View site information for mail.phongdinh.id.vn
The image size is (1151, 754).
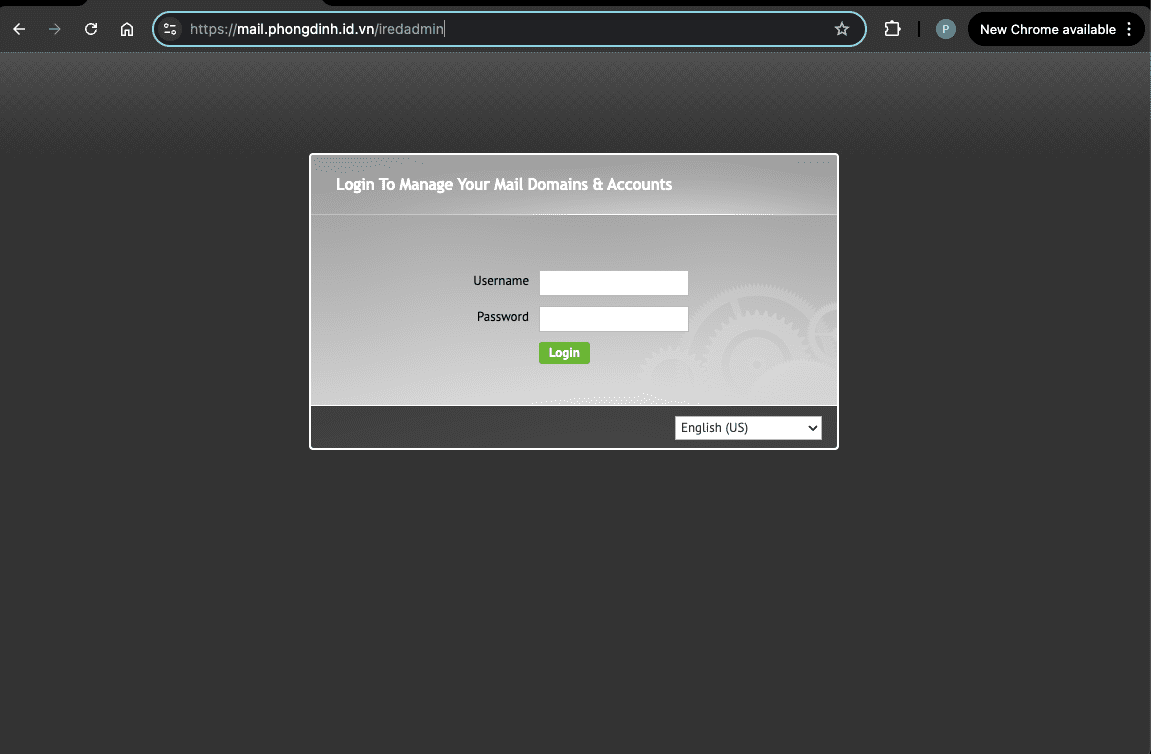pos(170,29)
